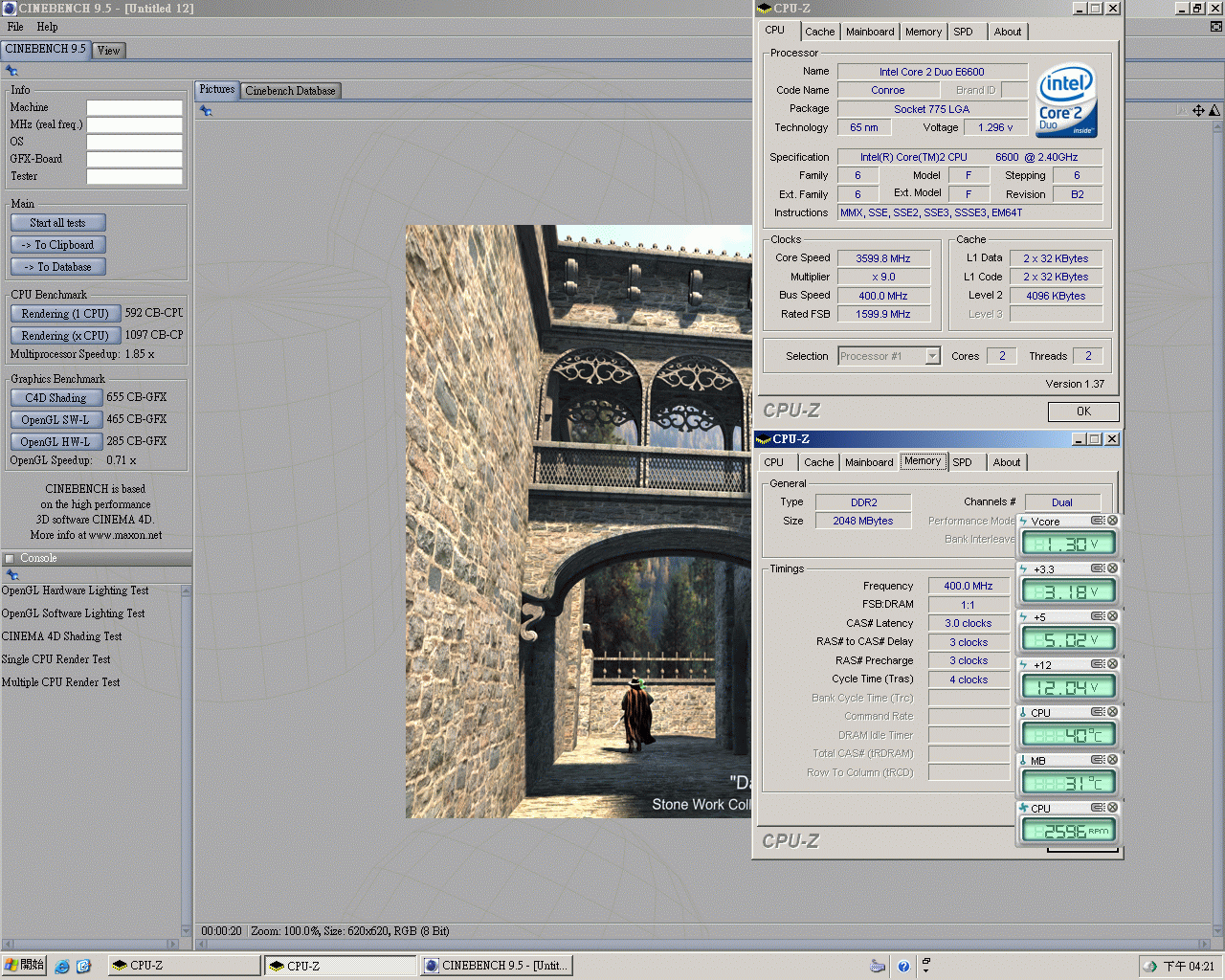Click the rendered castle picture
This screenshot has width=1225, height=980.
(578, 522)
